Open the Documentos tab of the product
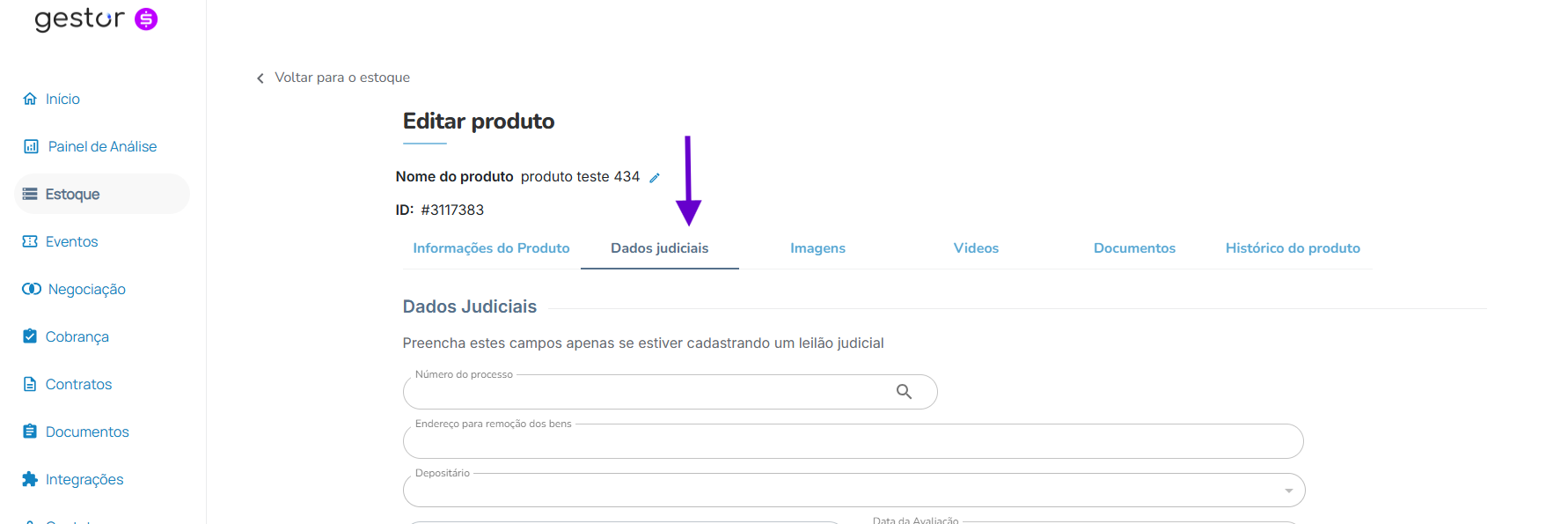The image size is (1568, 524). (x=1134, y=248)
